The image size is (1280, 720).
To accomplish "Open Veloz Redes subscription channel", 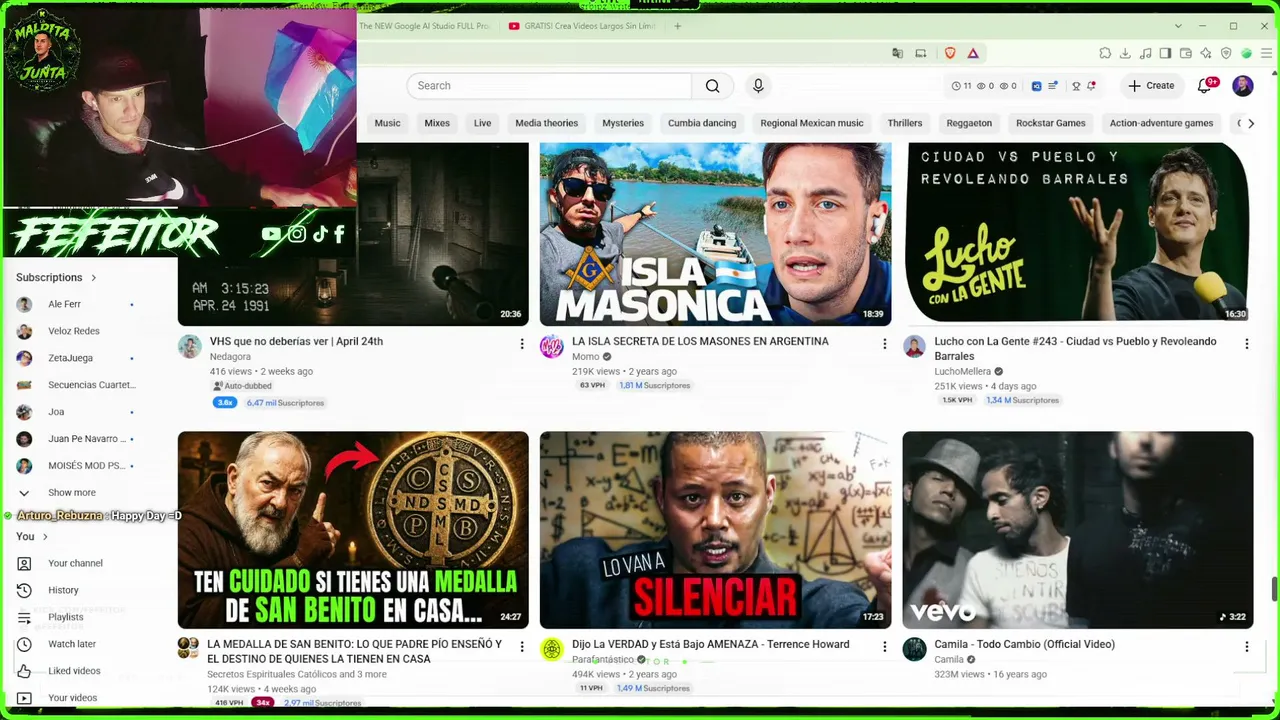I will click(x=75, y=331).
